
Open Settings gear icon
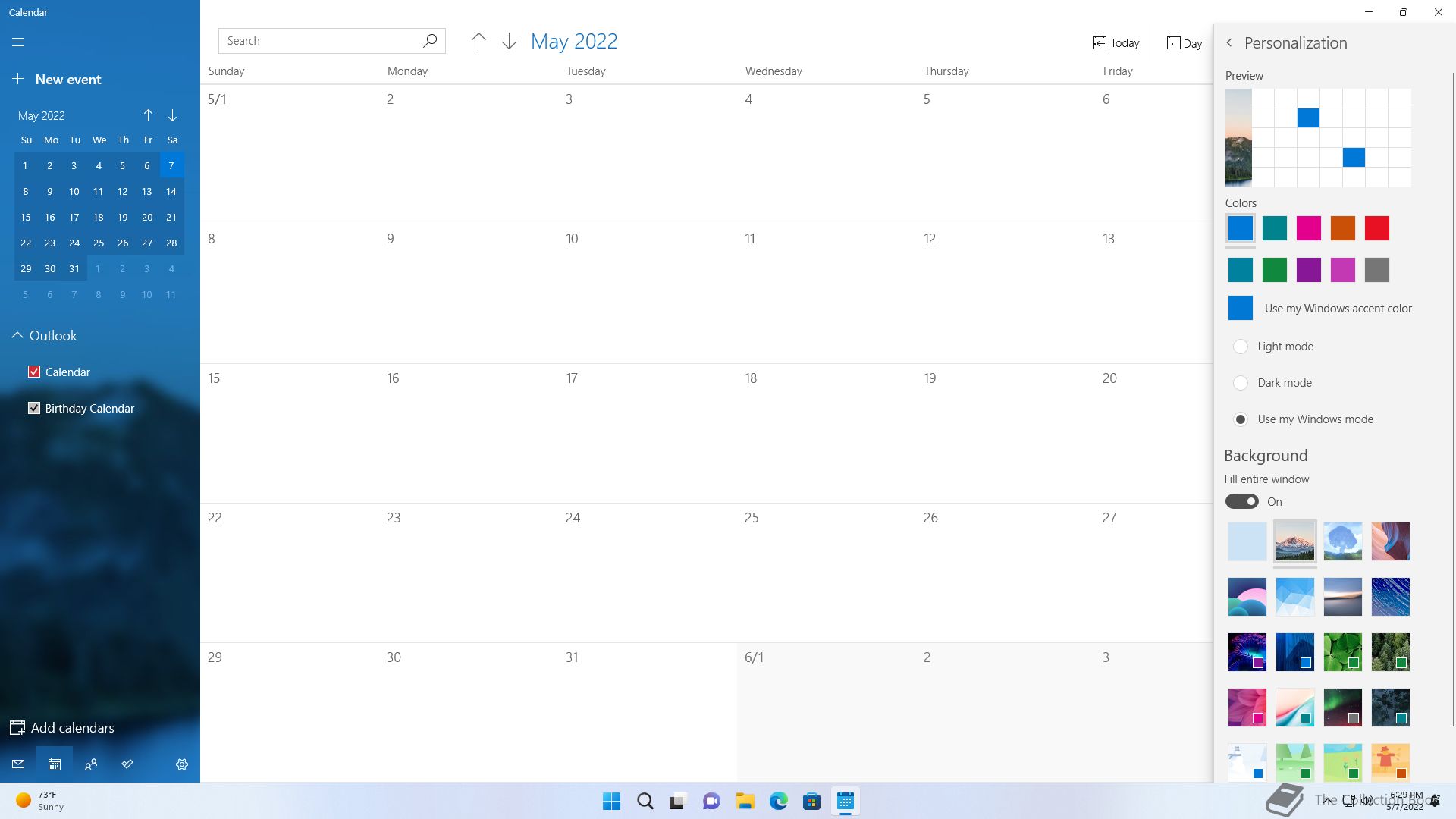[x=182, y=764]
